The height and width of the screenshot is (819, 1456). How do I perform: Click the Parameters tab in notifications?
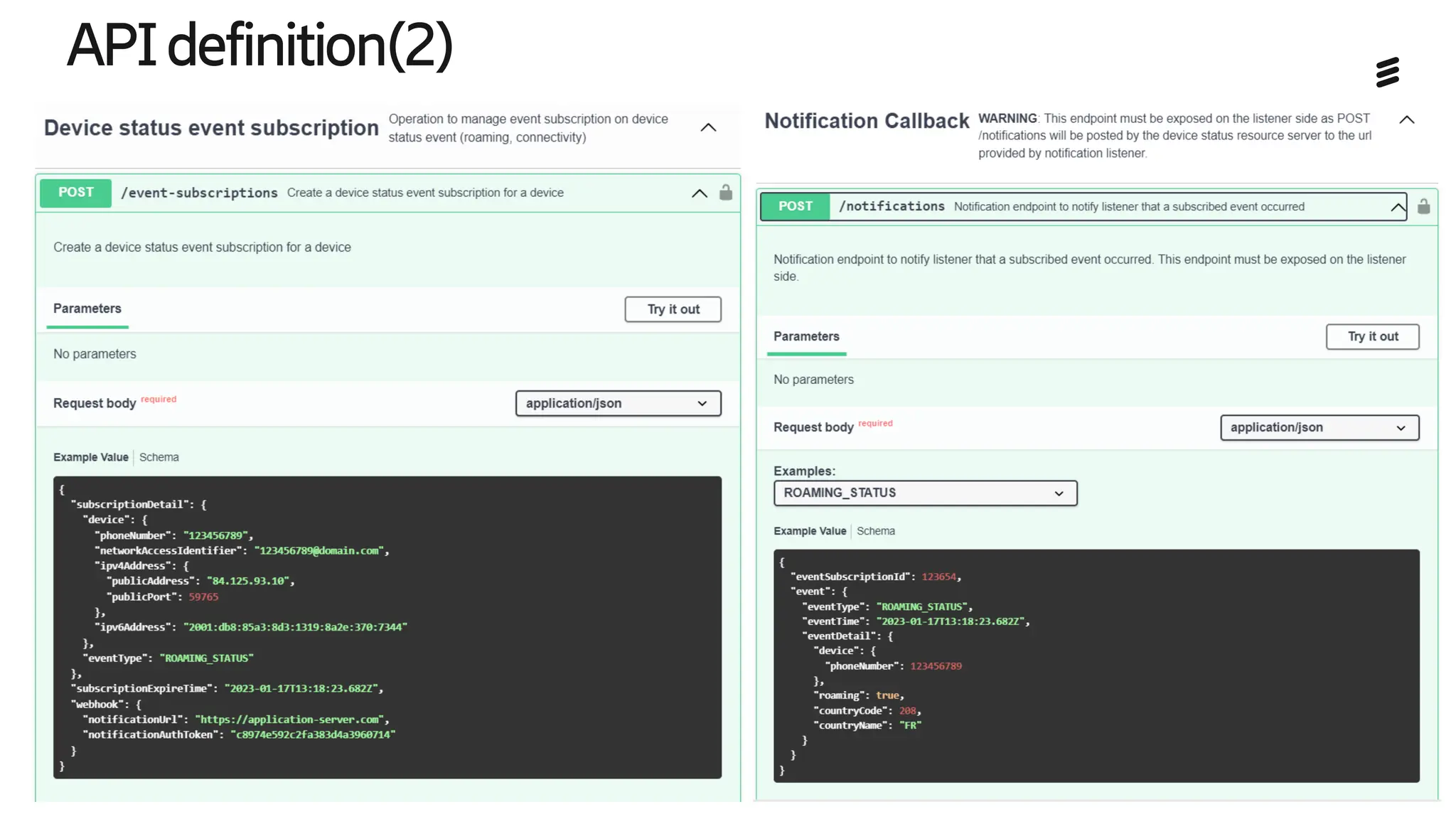(806, 336)
